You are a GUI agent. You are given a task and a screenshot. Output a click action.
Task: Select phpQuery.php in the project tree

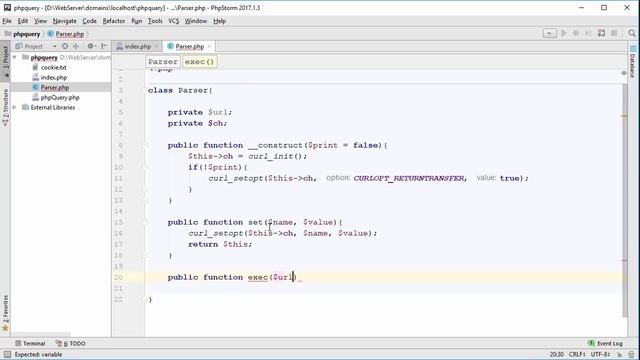click(60, 98)
